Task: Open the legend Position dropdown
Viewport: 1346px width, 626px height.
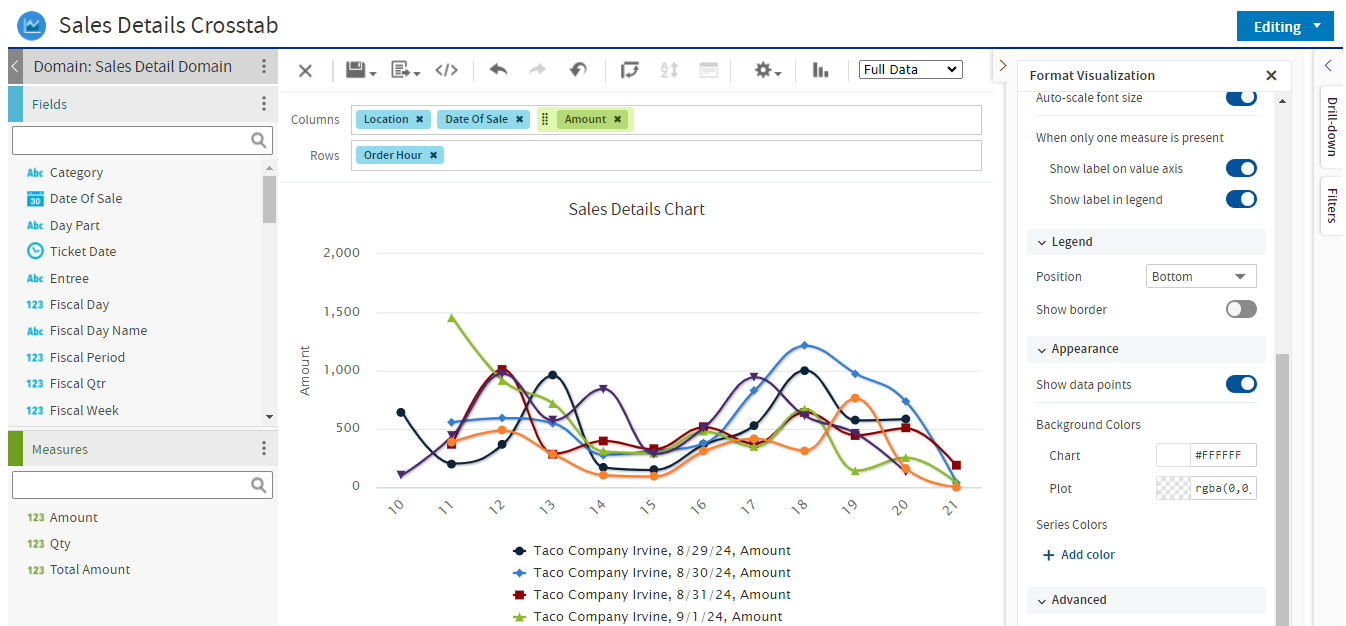Action: [1201, 276]
